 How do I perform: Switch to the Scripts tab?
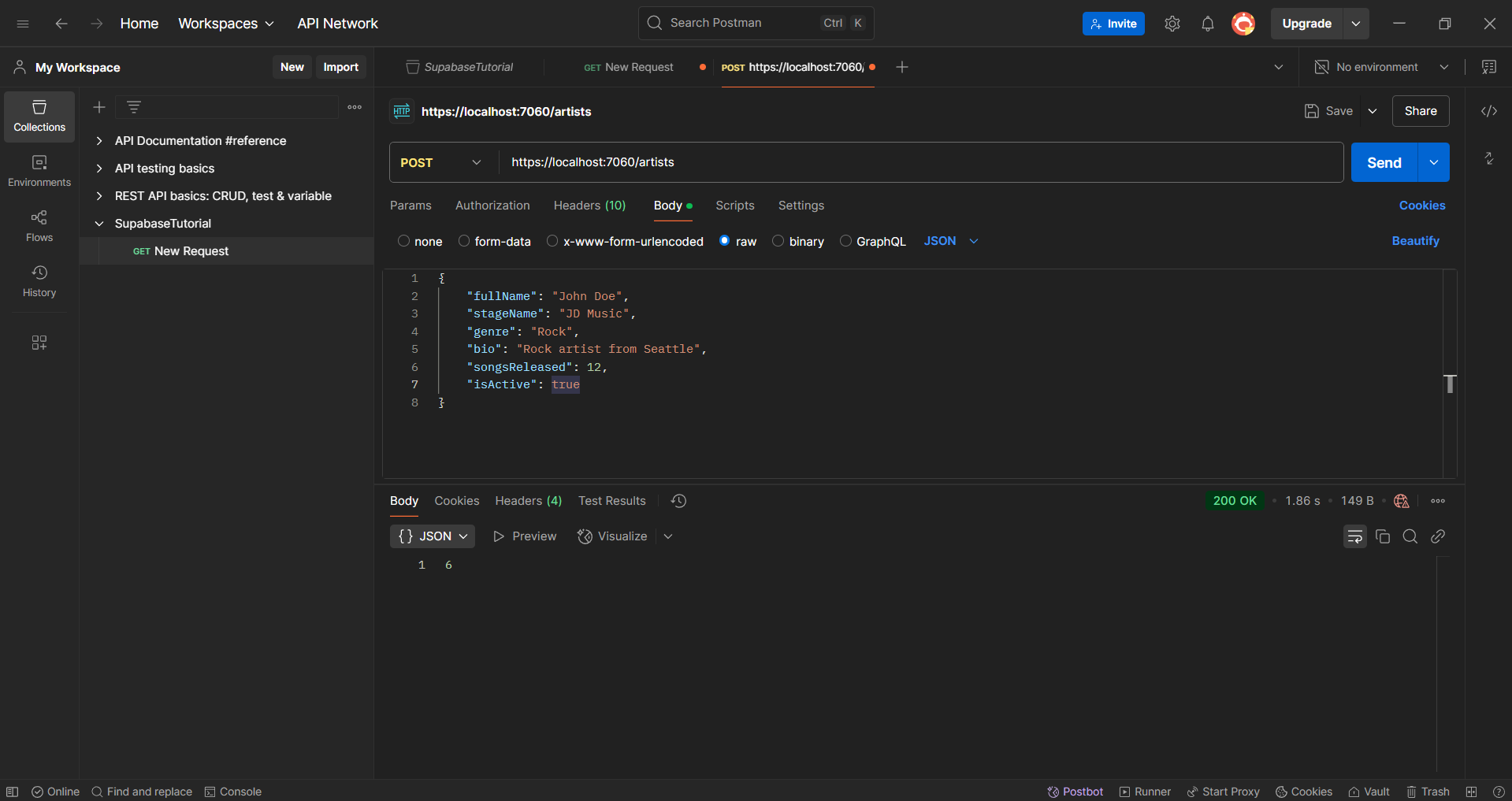734,206
